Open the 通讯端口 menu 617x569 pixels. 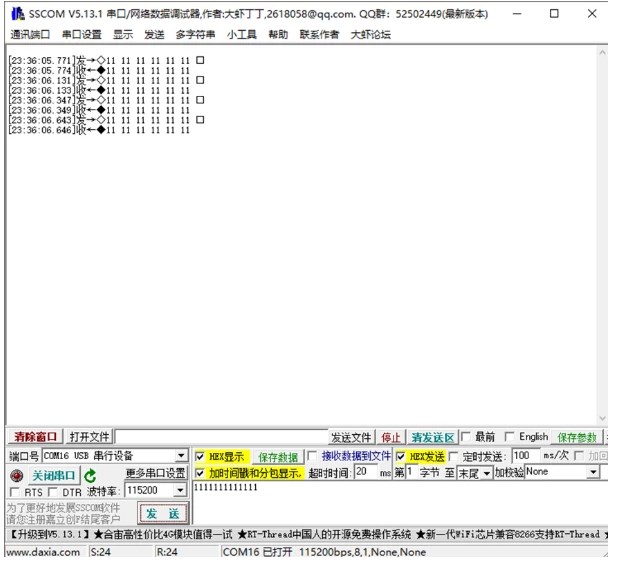coord(30,34)
